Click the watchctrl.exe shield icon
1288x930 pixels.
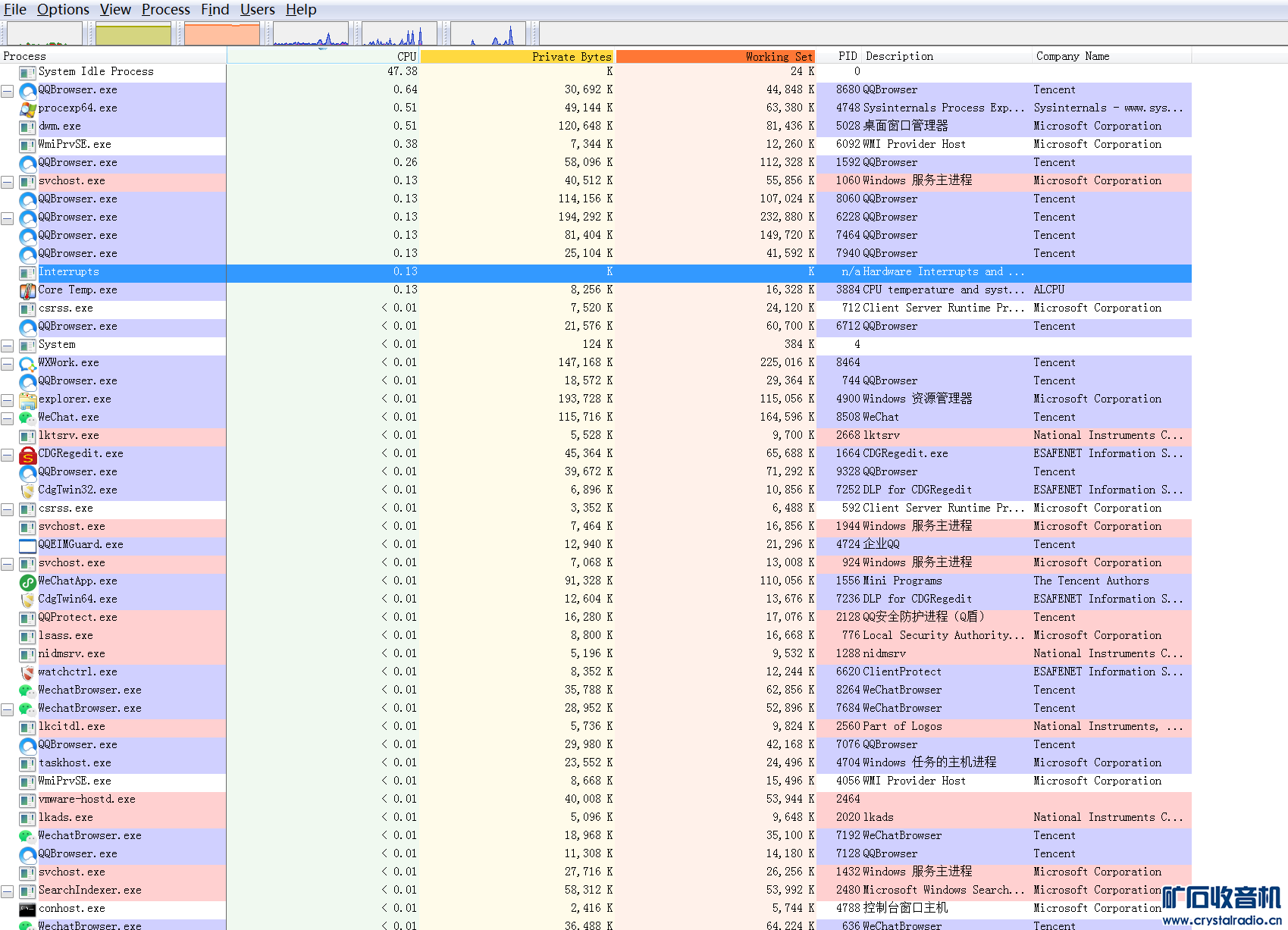pyautogui.click(x=27, y=672)
